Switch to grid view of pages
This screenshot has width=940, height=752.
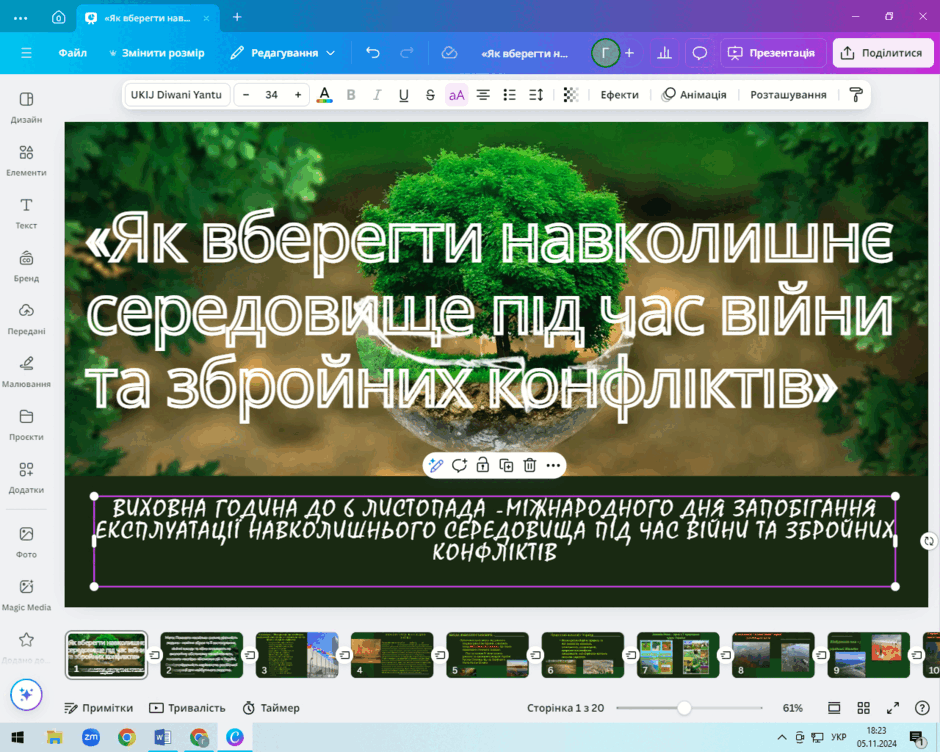863,708
